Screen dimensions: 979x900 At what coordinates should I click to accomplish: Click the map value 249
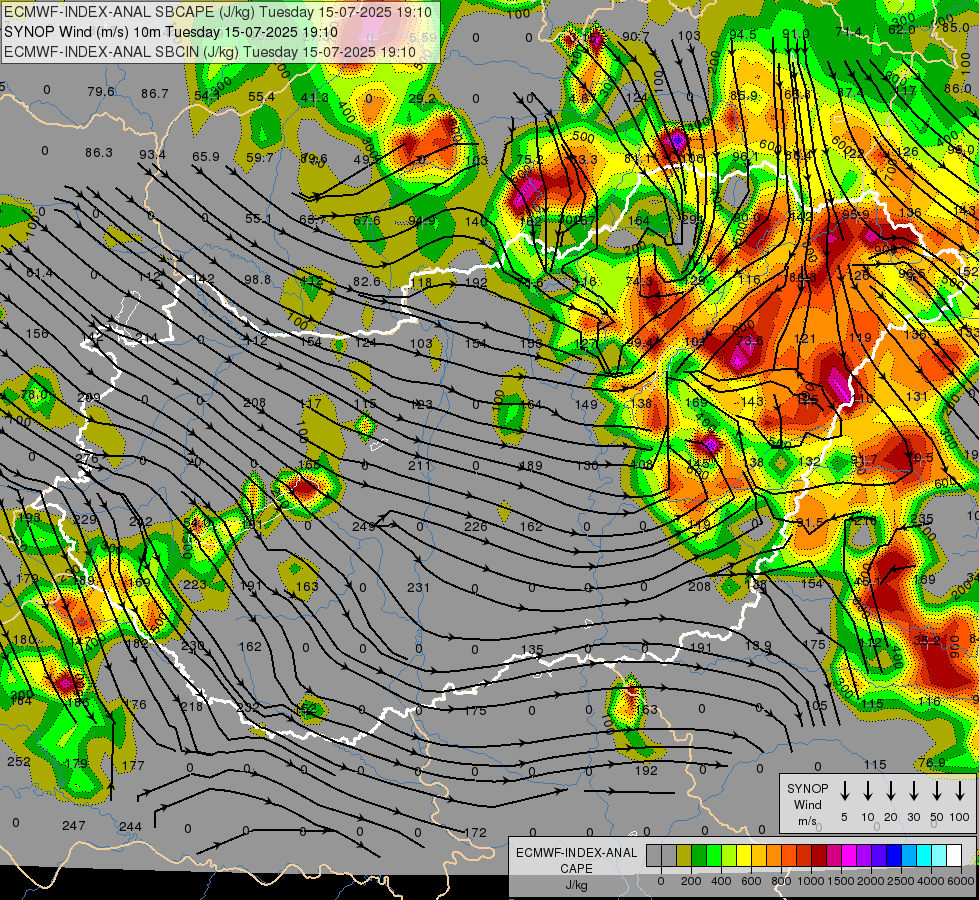coord(363,527)
